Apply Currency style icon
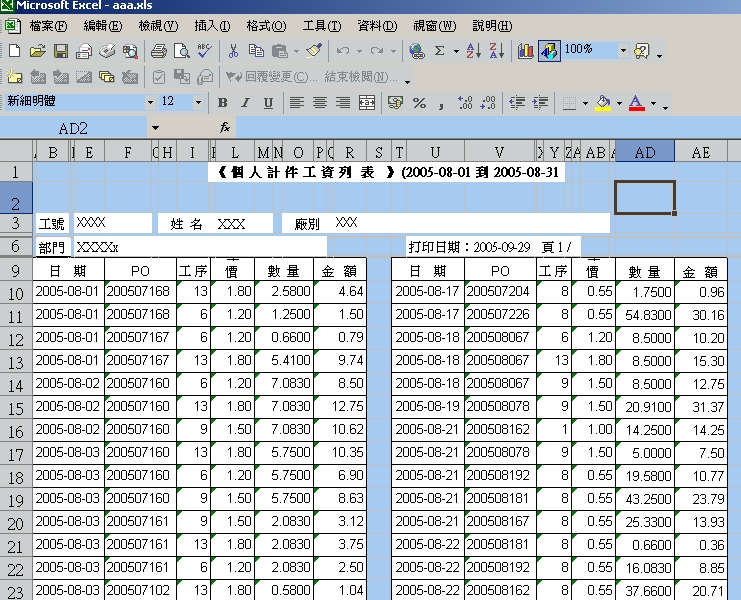The image size is (741, 600). pyautogui.click(x=395, y=102)
